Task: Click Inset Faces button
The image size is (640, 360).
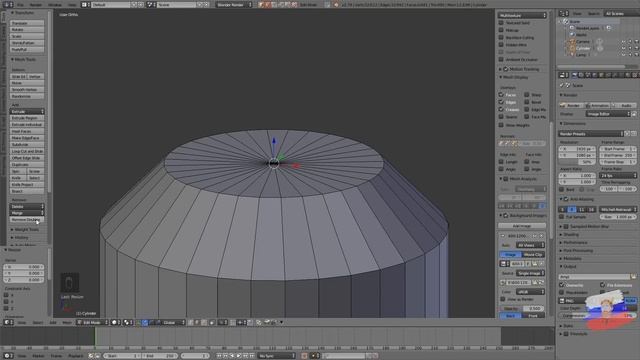Action: point(27,131)
